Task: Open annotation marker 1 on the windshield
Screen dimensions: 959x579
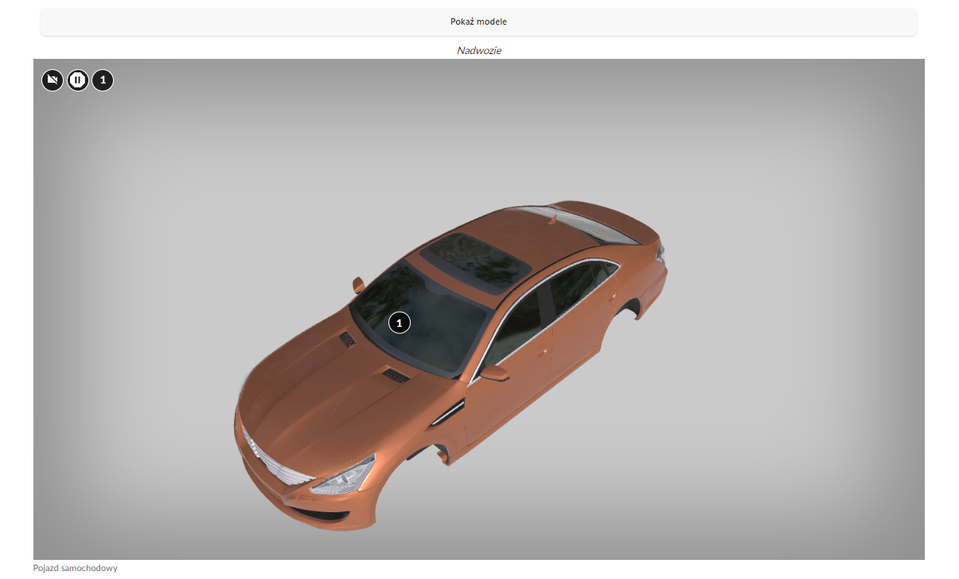Action: point(400,323)
